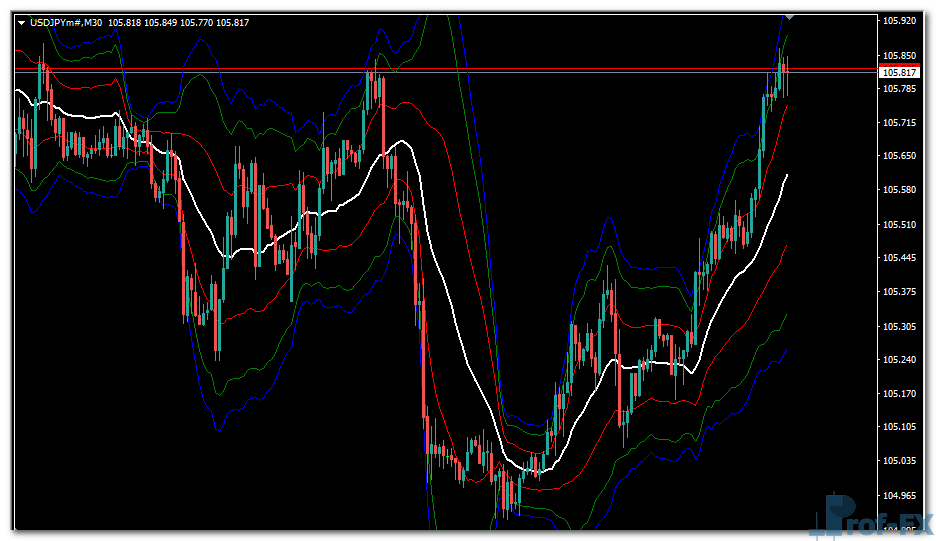The image size is (936, 541).
Task: Open the one-click trading arrow beside USDJPYm#
Action: [x=21, y=22]
